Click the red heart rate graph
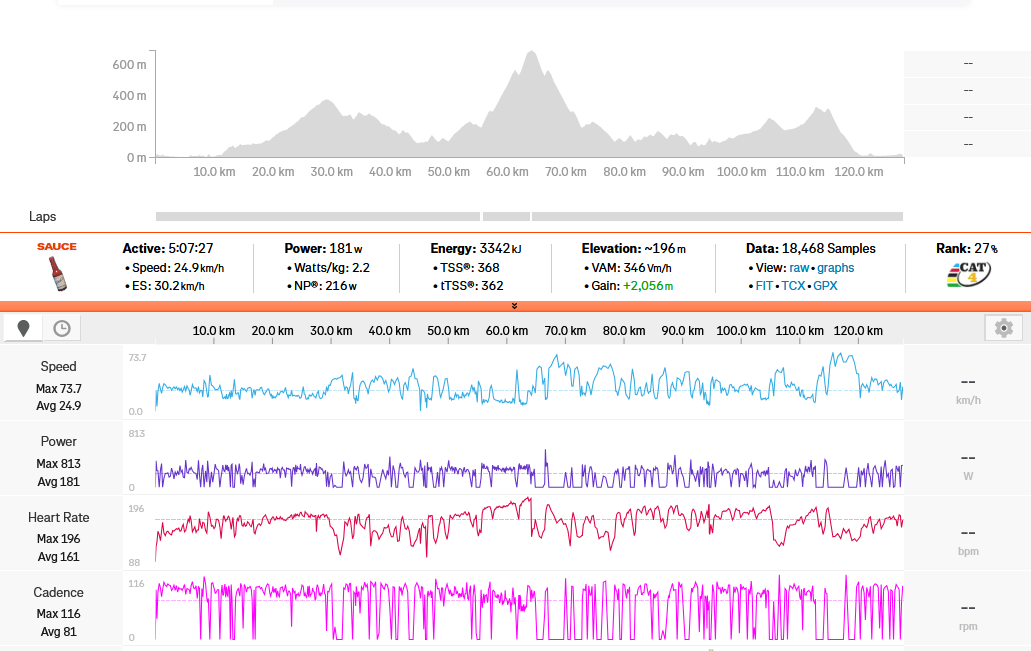Screen dimensions: 1031x651 click(529, 529)
